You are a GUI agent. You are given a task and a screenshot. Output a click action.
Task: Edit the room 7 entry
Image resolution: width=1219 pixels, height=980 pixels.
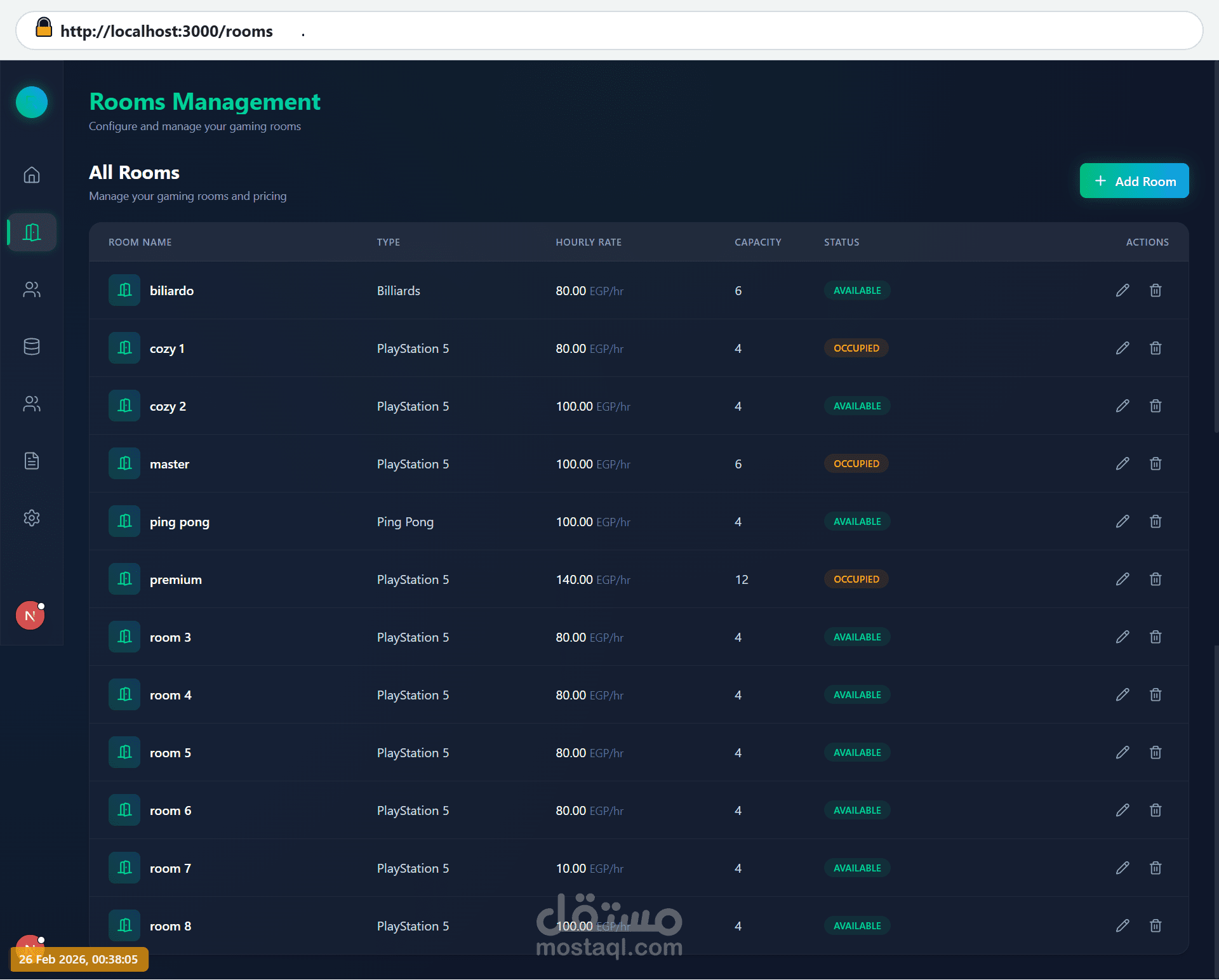tap(1122, 868)
